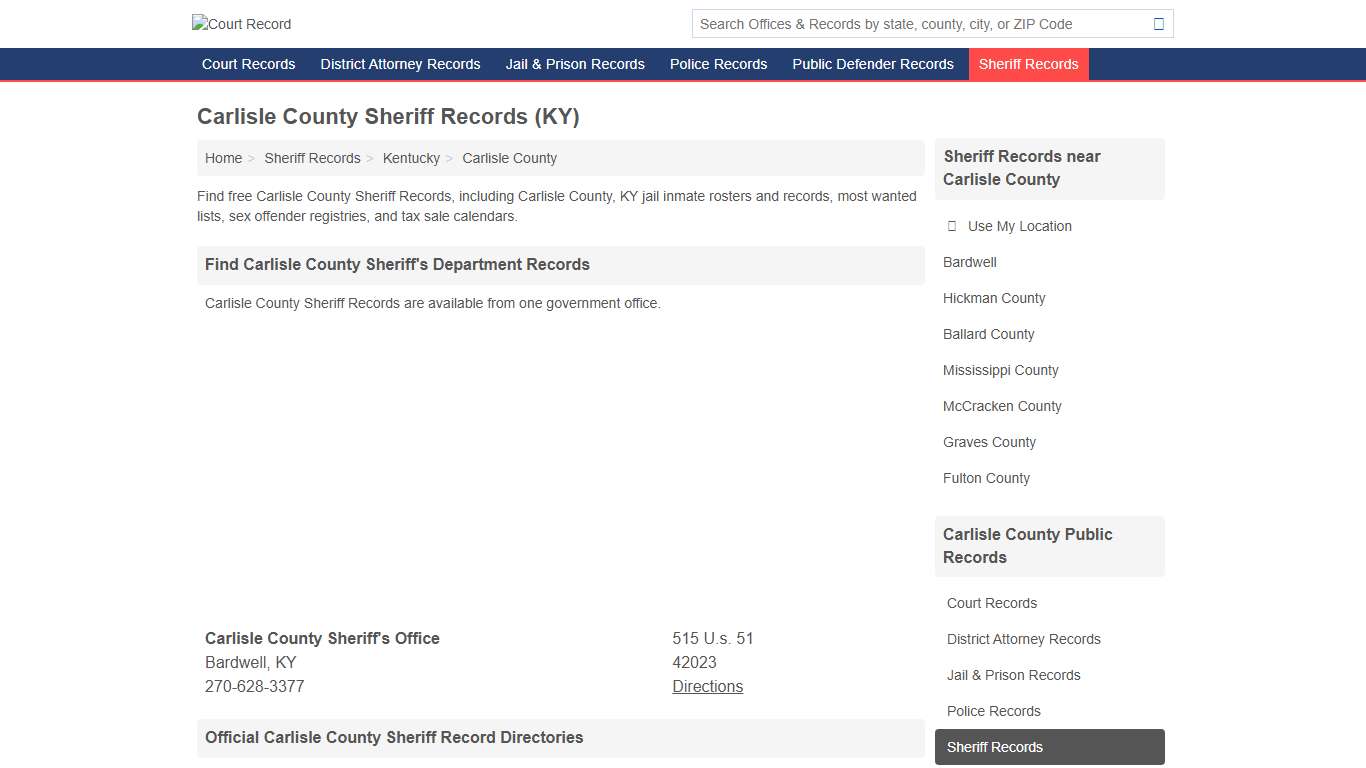Open Directions for the Sheriff's Office
This screenshot has width=1366, height=768.
tap(707, 686)
